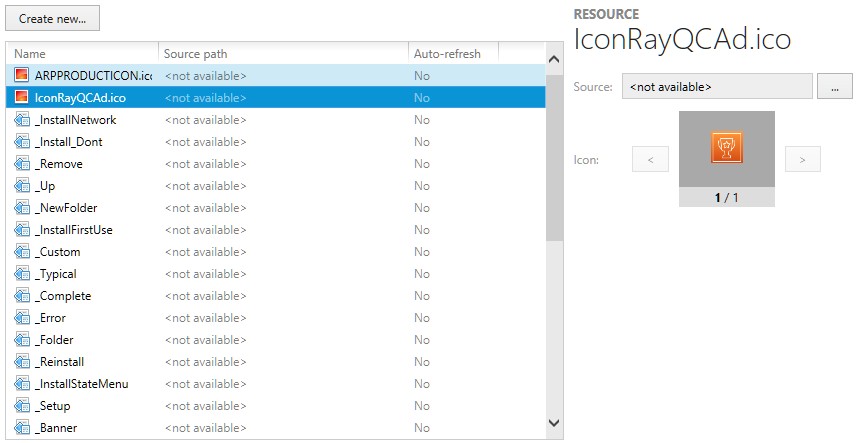The height and width of the screenshot is (443, 858).
Task: Click the ARPPRODUCTICON.ico file icon
Action: pyautogui.click(x=22, y=76)
